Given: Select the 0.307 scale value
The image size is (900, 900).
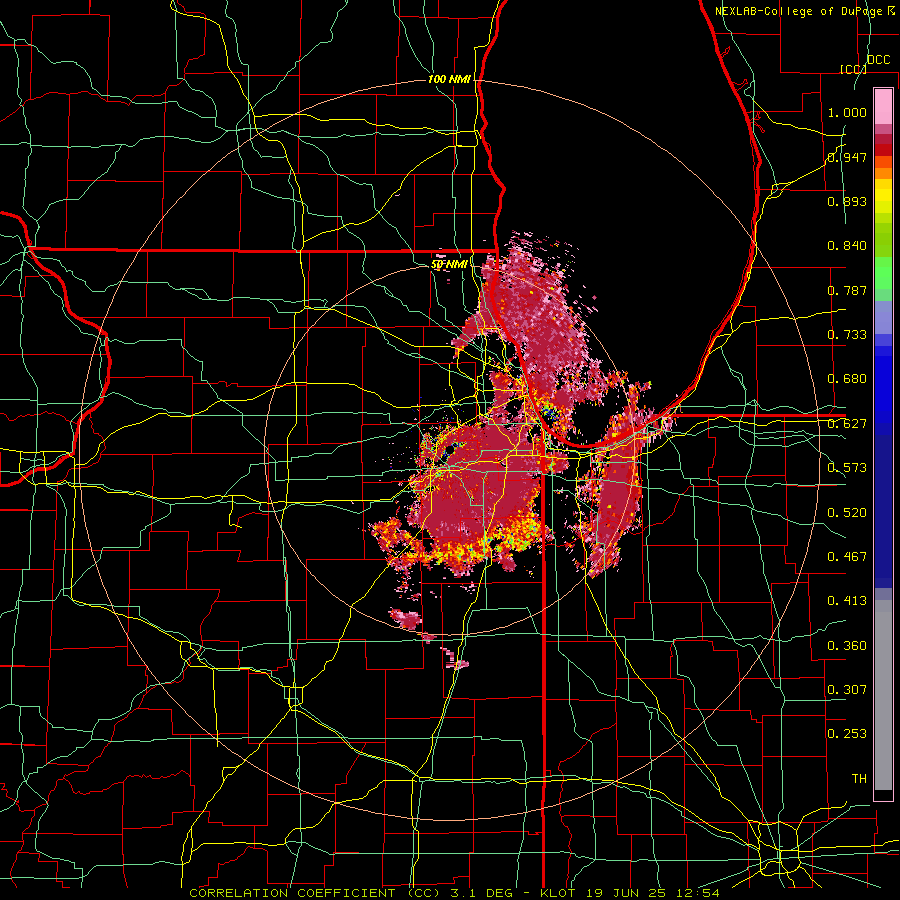Looking at the screenshot, I should click(x=847, y=690).
